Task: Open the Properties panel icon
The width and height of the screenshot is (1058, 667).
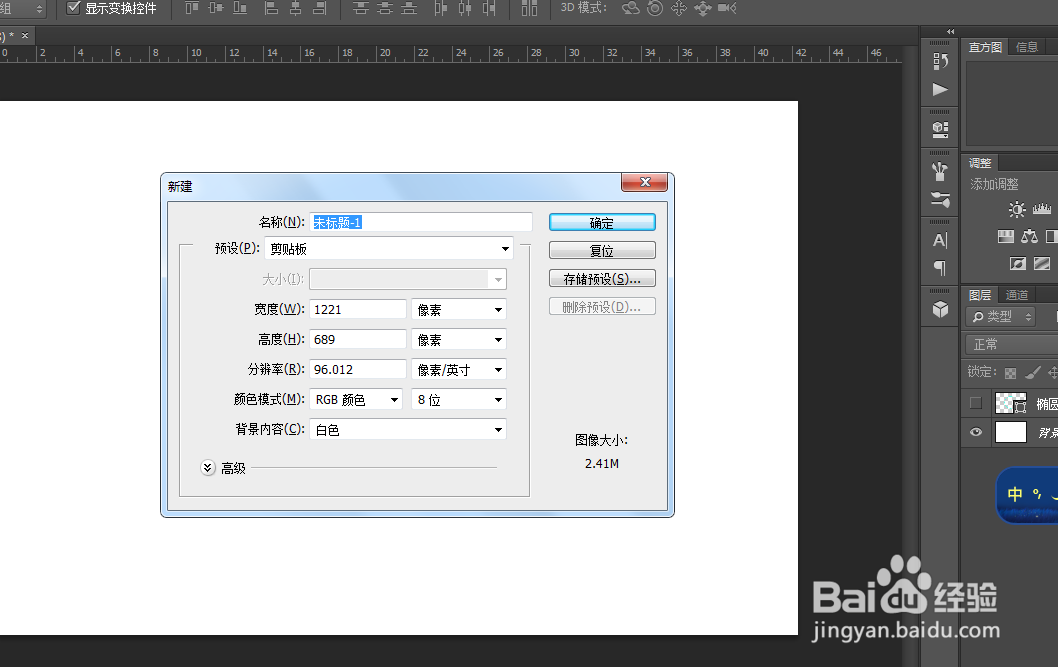Action: [940, 129]
